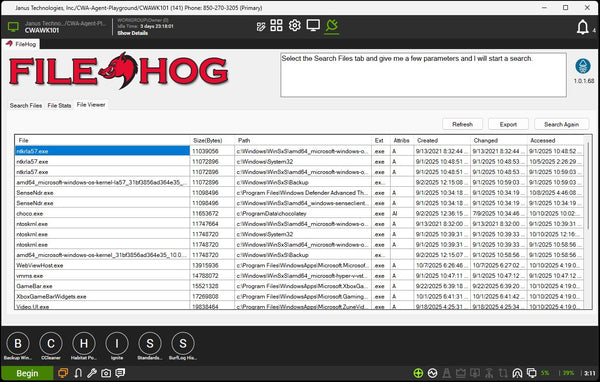The height and width of the screenshot is (382, 600).
Task: Switch to the Search Files tab
Action: click(26, 105)
